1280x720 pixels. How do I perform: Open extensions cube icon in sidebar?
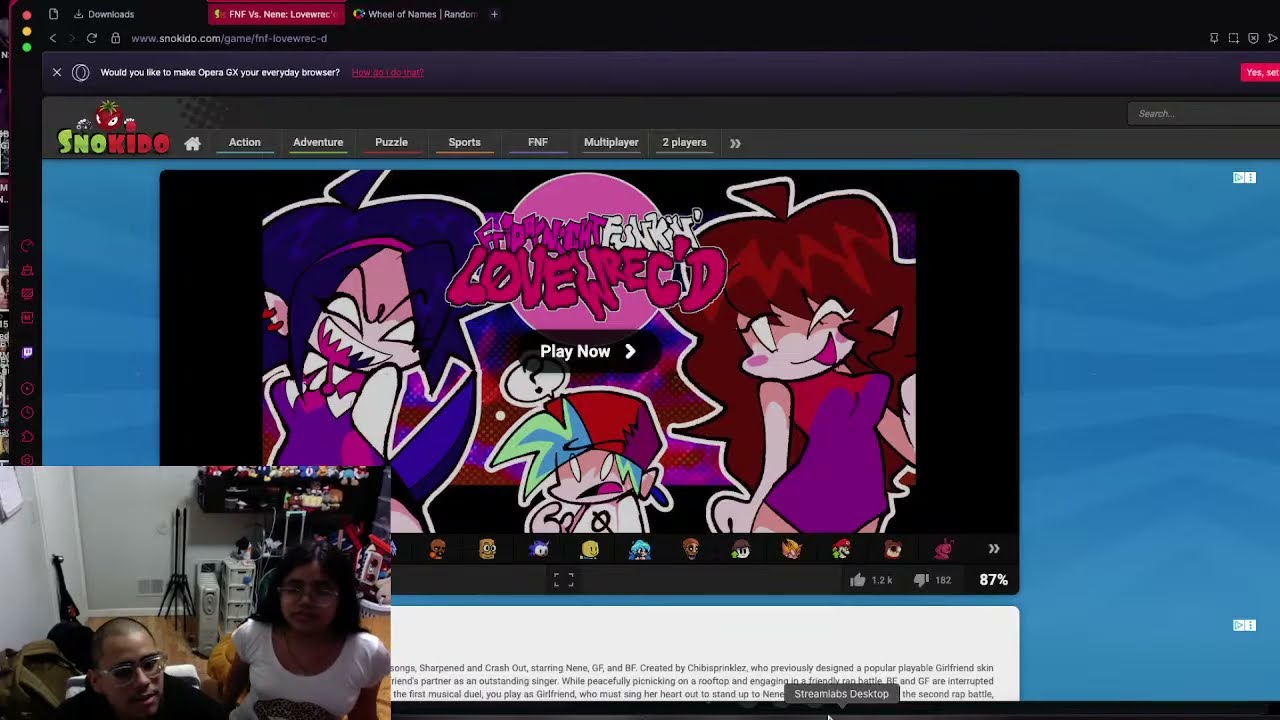click(27, 436)
